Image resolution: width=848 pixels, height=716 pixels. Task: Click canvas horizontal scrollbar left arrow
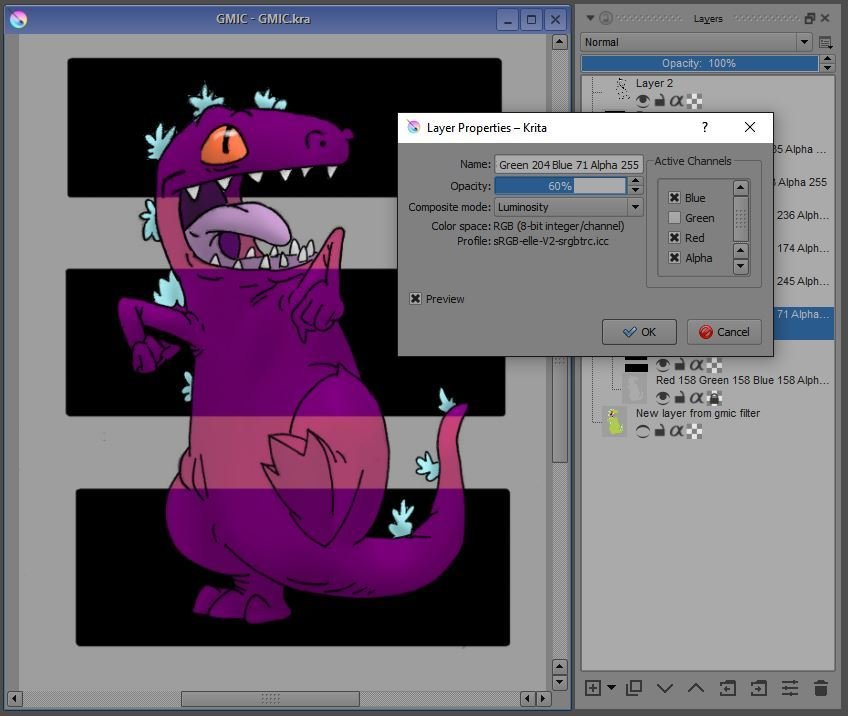tap(15, 698)
